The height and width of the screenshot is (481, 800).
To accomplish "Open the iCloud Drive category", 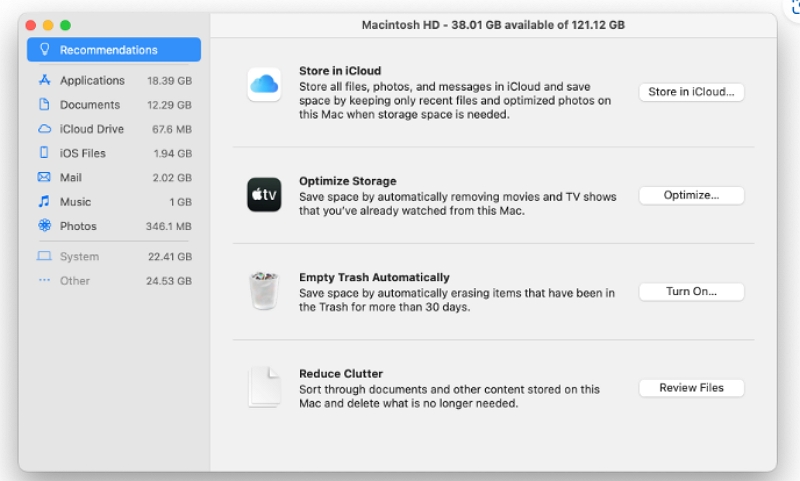I will click(x=115, y=129).
